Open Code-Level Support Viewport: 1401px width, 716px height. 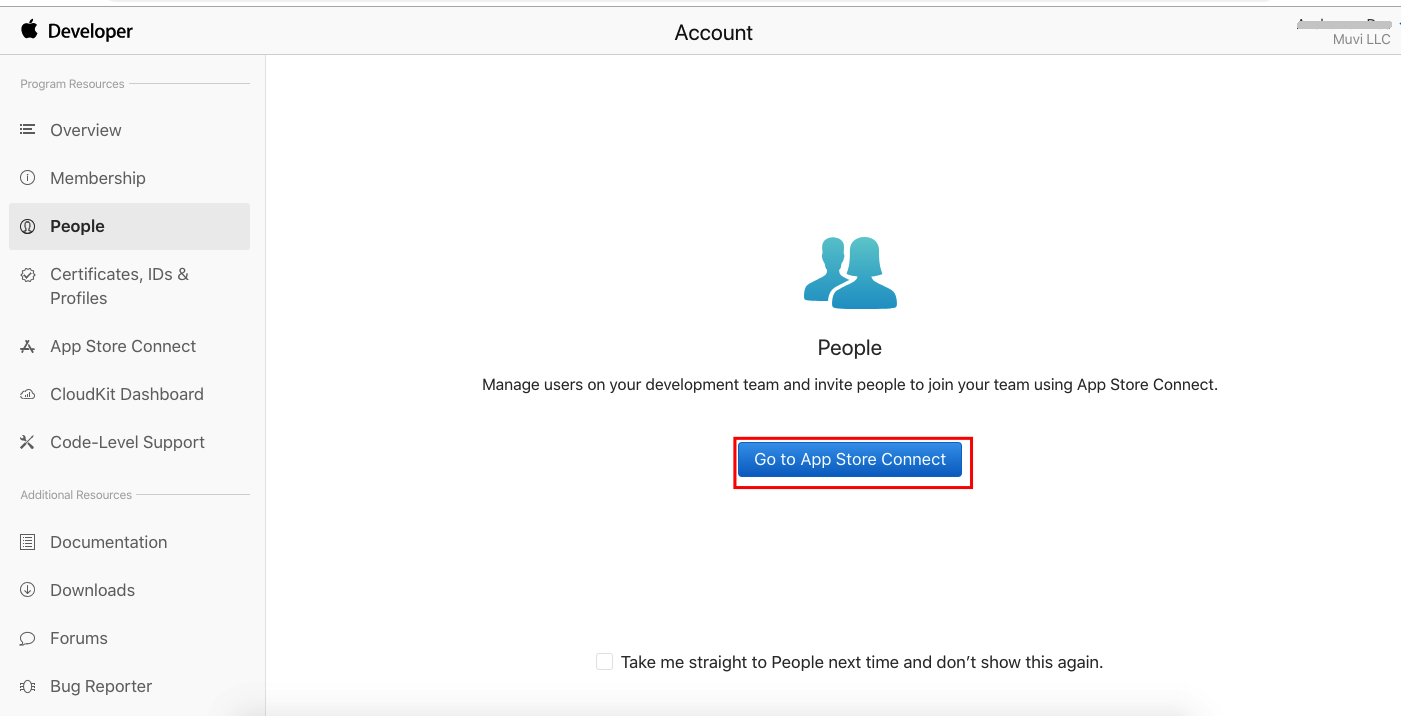(129, 442)
